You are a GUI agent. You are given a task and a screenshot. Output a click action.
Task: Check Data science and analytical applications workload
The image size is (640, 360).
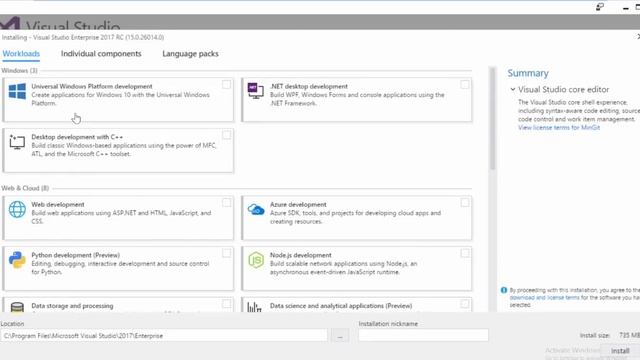tap(464, 304)
